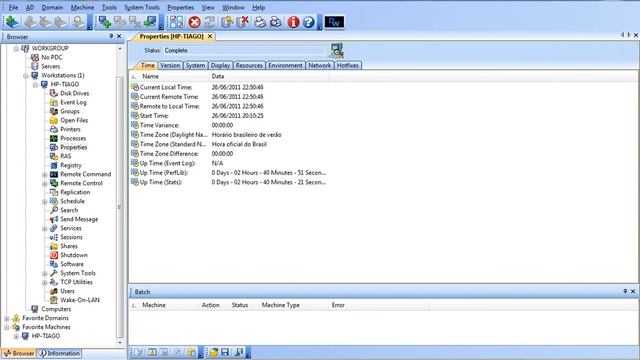The image size is (640, 360).
Task: Toggle auto-hide pin on Batch panel
Action: click(x=625, y=291)
